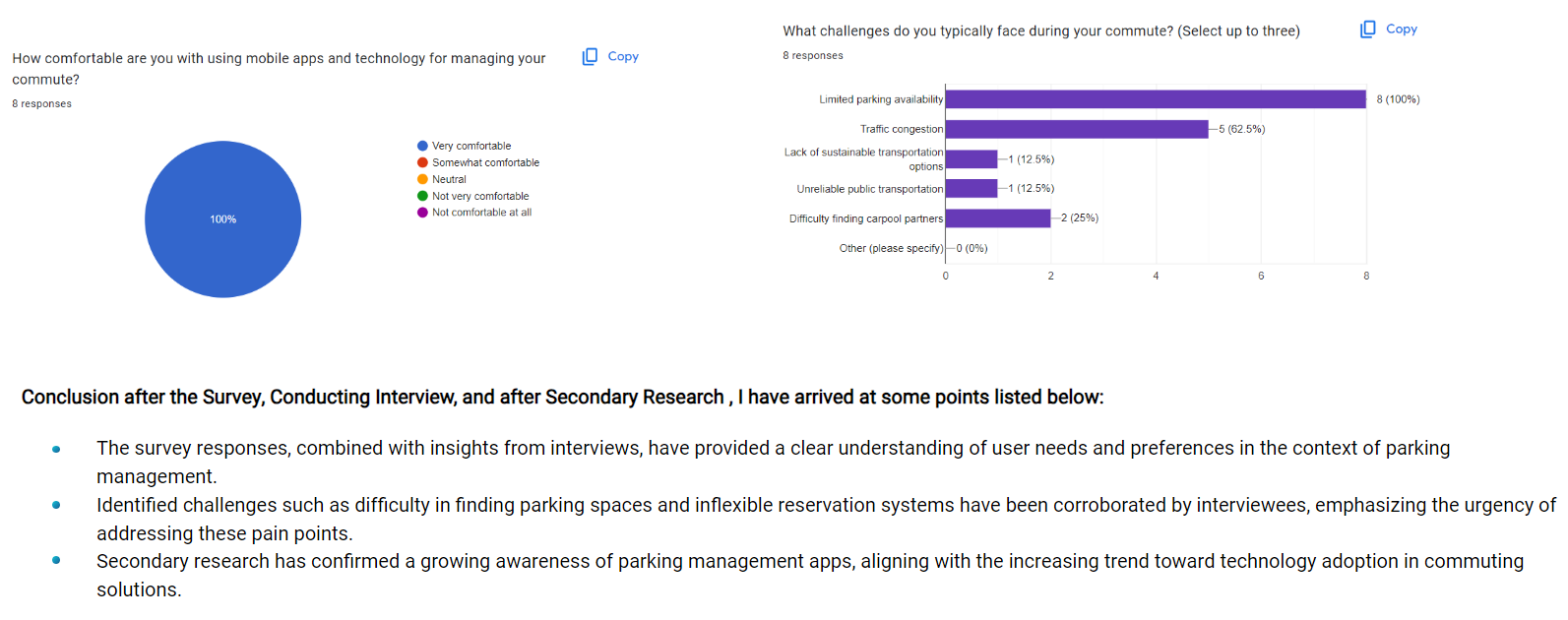Click the red Somewhat comfortable legend dot

pyautogui.click(x=422, y=162)
